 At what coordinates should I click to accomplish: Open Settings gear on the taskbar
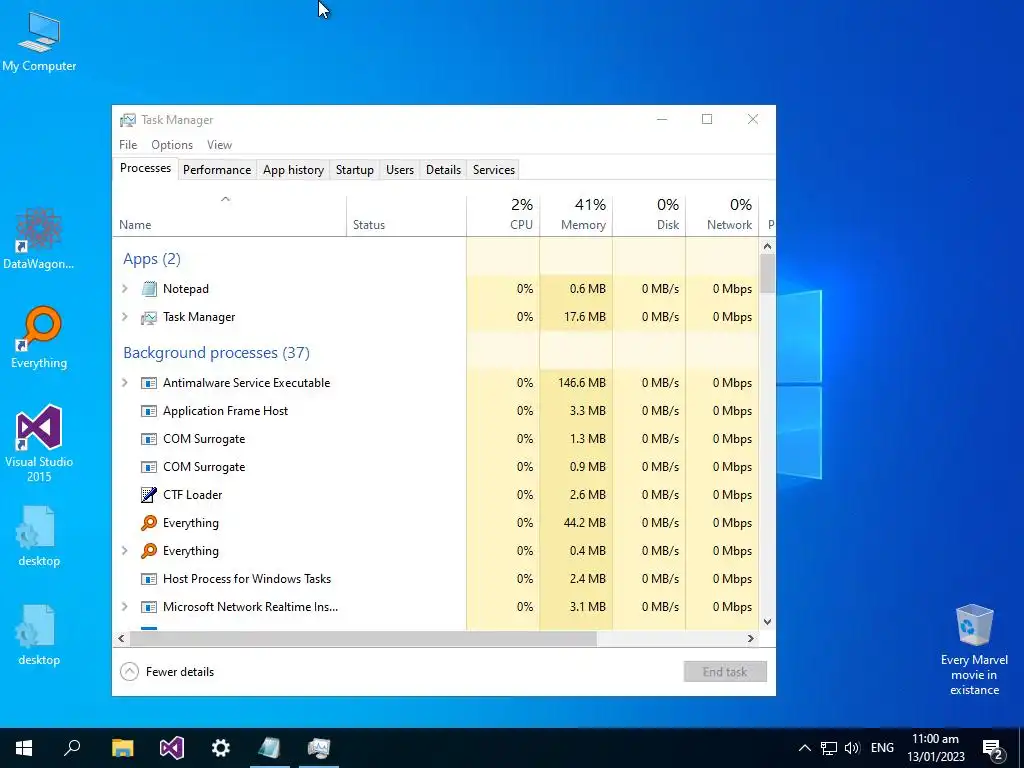[221, 748]
